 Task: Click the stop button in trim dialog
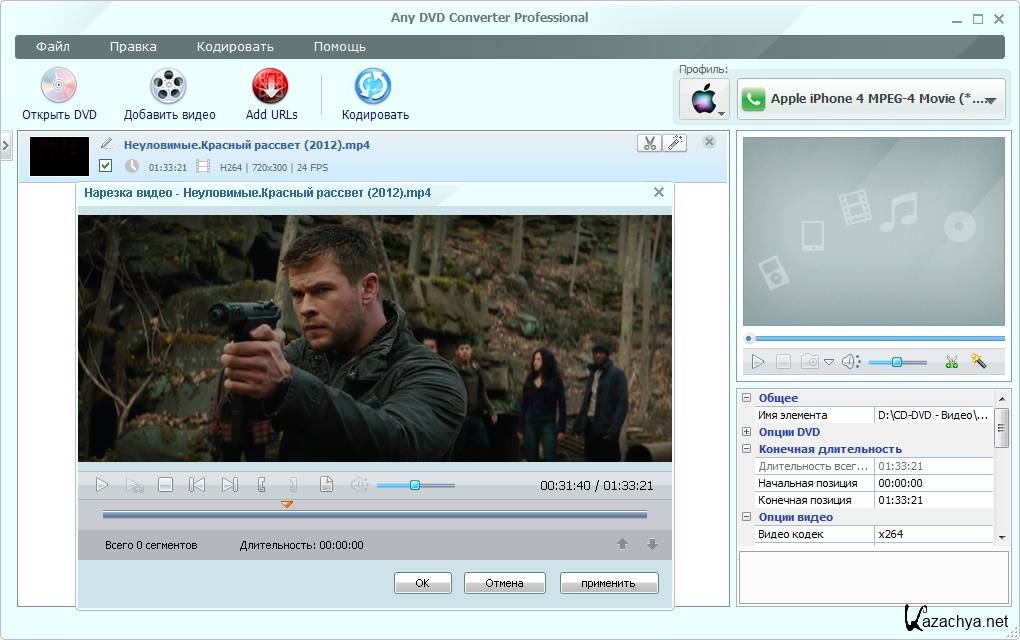(x=166, y=485)
